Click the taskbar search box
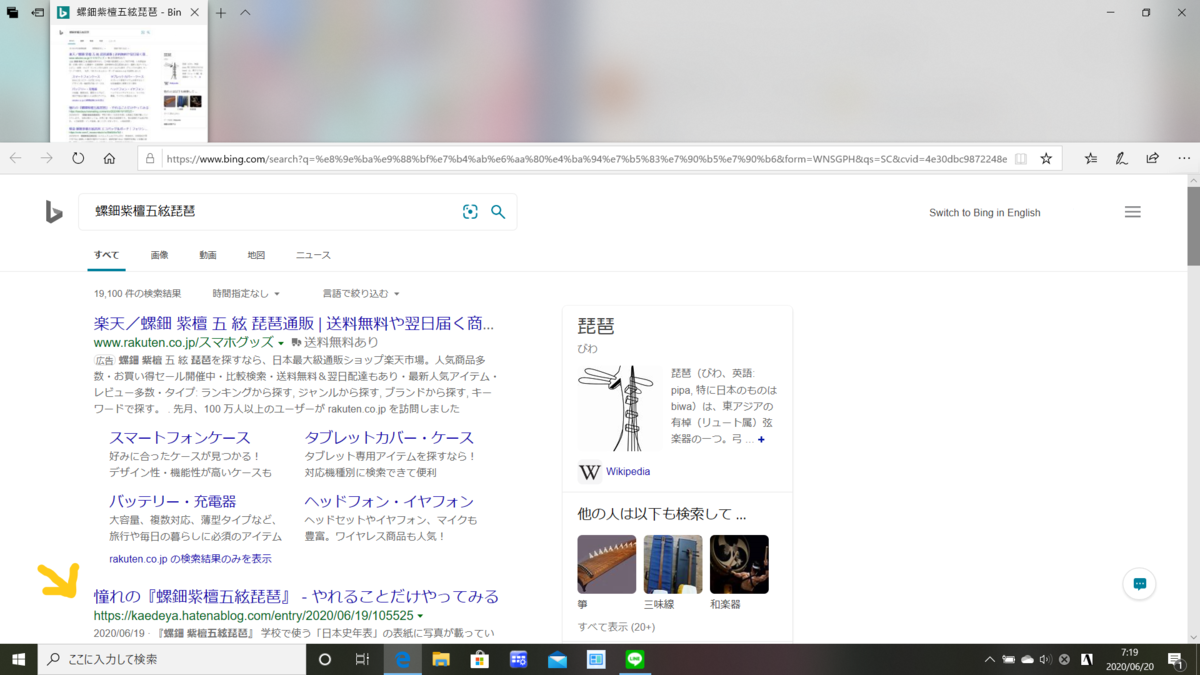 click(x=172, y=660)
